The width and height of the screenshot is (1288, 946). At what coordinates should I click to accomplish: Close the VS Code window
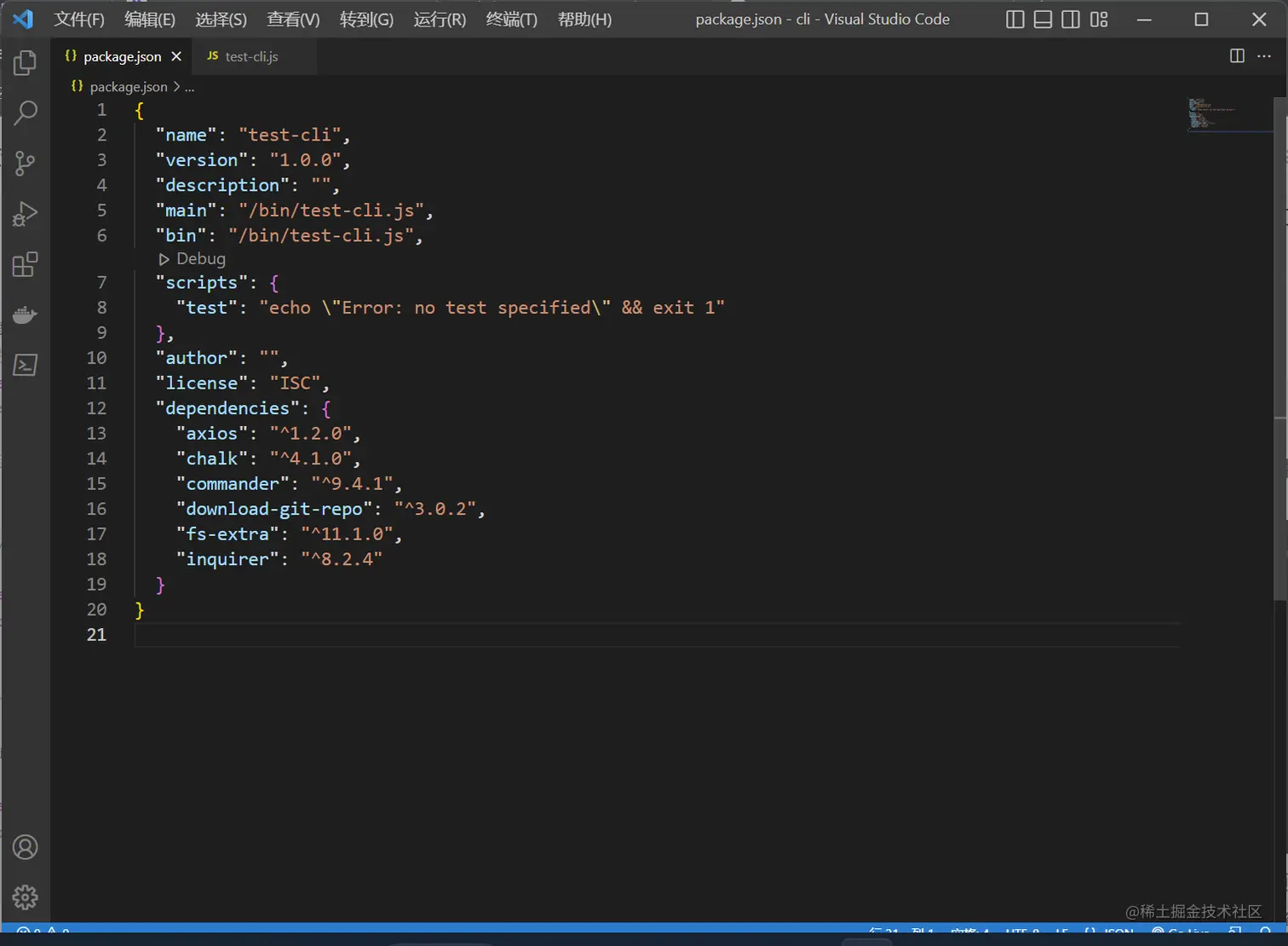tap(1259, 19)
